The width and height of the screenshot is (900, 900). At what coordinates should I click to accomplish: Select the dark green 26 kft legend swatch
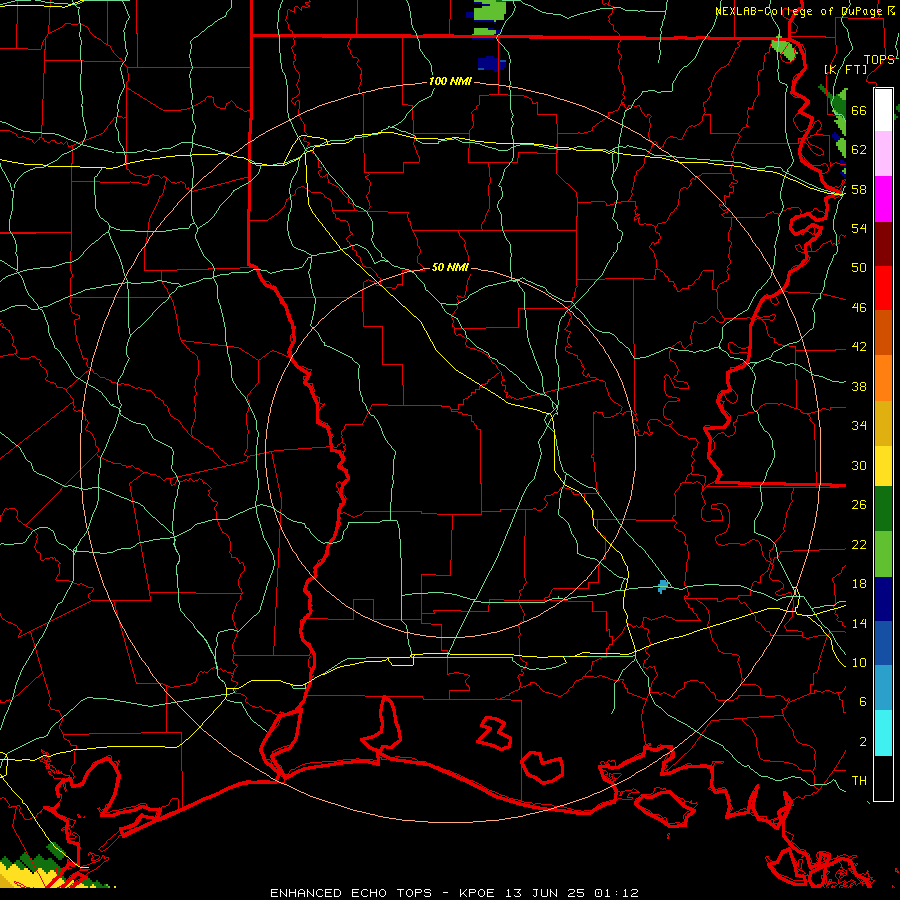click(x=883, y=509)
